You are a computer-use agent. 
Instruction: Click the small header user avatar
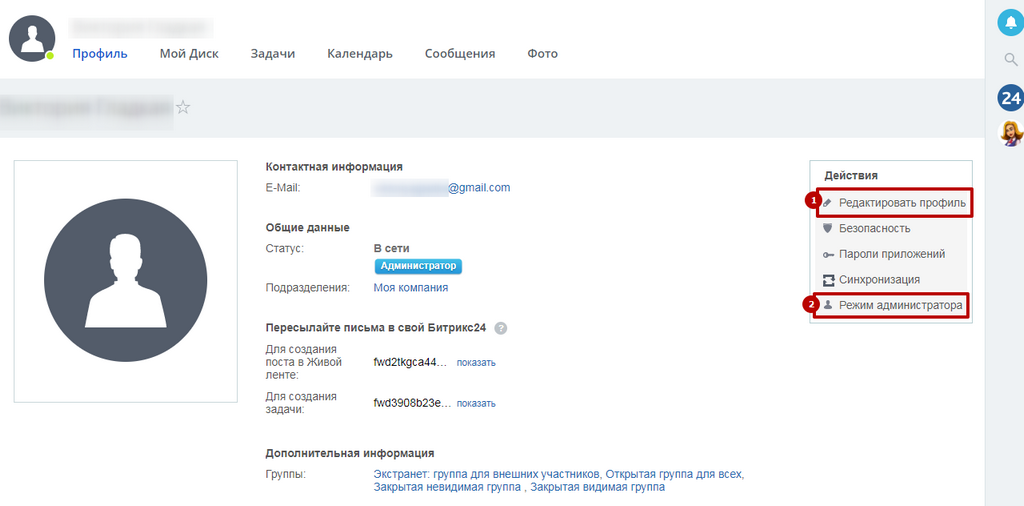pyautogui.click(x=31, y=39)
